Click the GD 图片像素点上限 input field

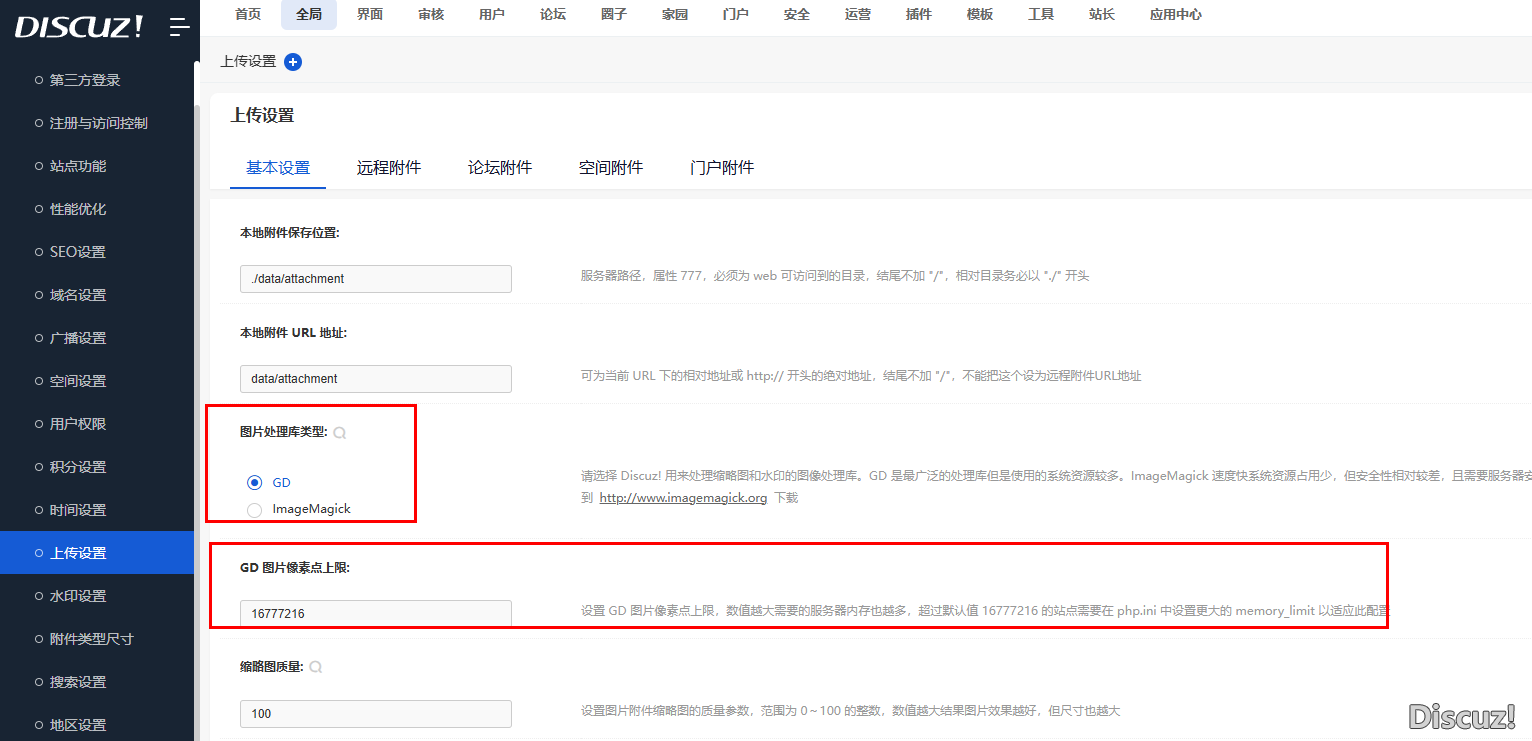[x=376, y=614]
